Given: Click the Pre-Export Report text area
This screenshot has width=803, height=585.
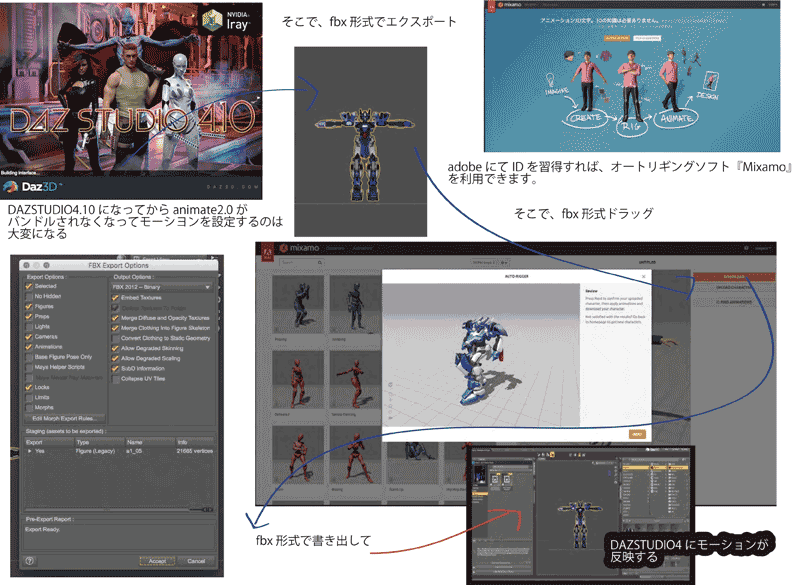Looking at the screenshot, I should click(119, 536).
